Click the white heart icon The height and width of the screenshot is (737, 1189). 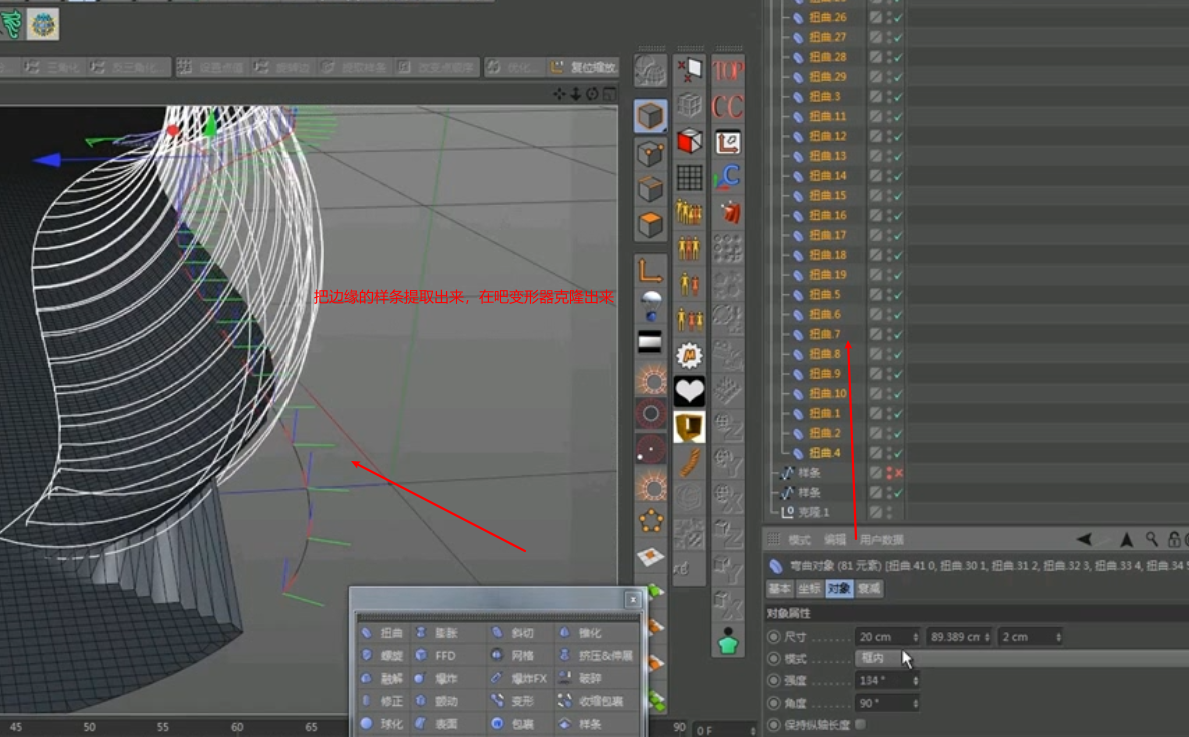(x=689, y=391)
